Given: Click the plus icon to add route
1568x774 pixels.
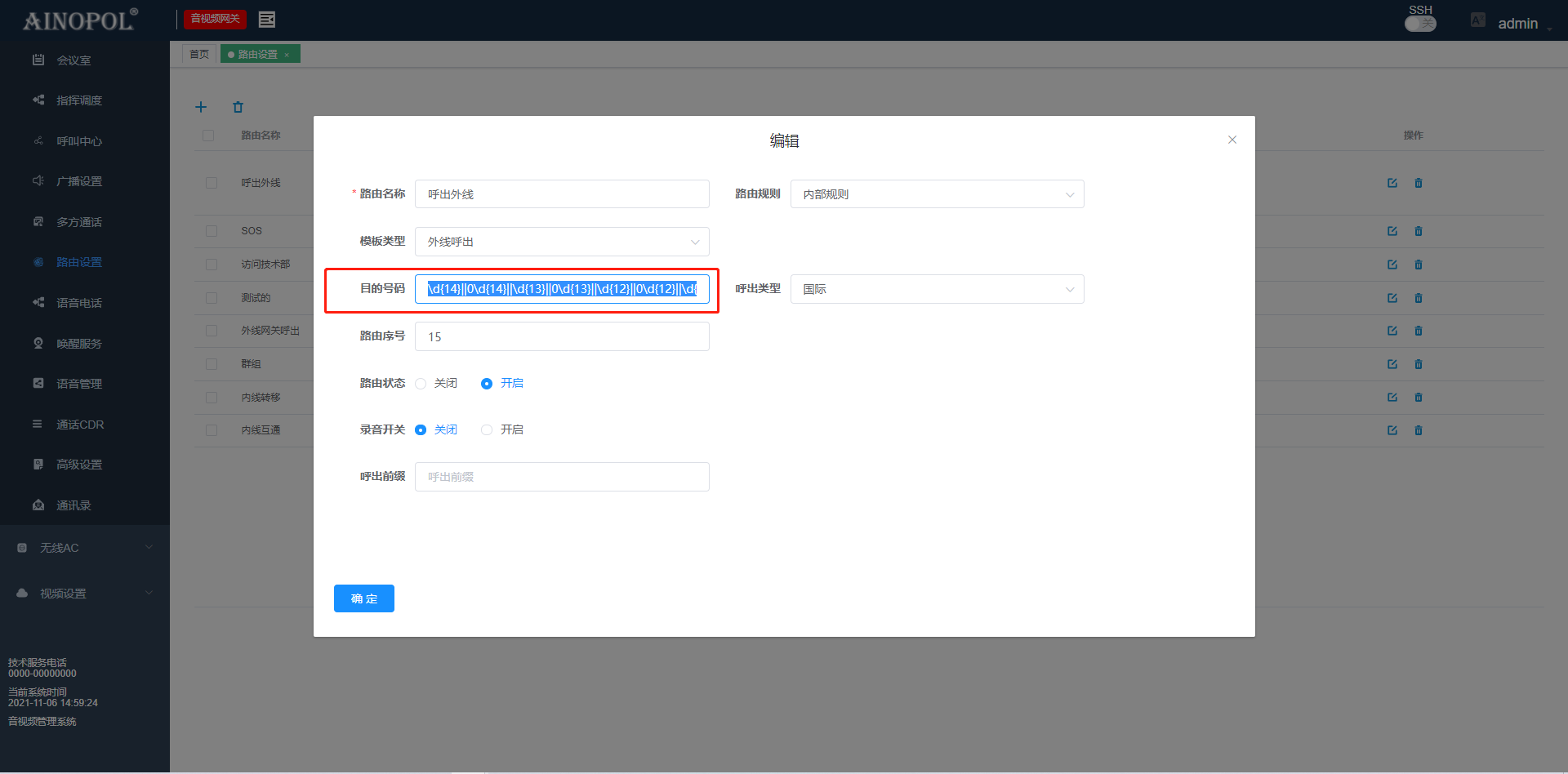Looking at the screenshot, I should point(201,107).
